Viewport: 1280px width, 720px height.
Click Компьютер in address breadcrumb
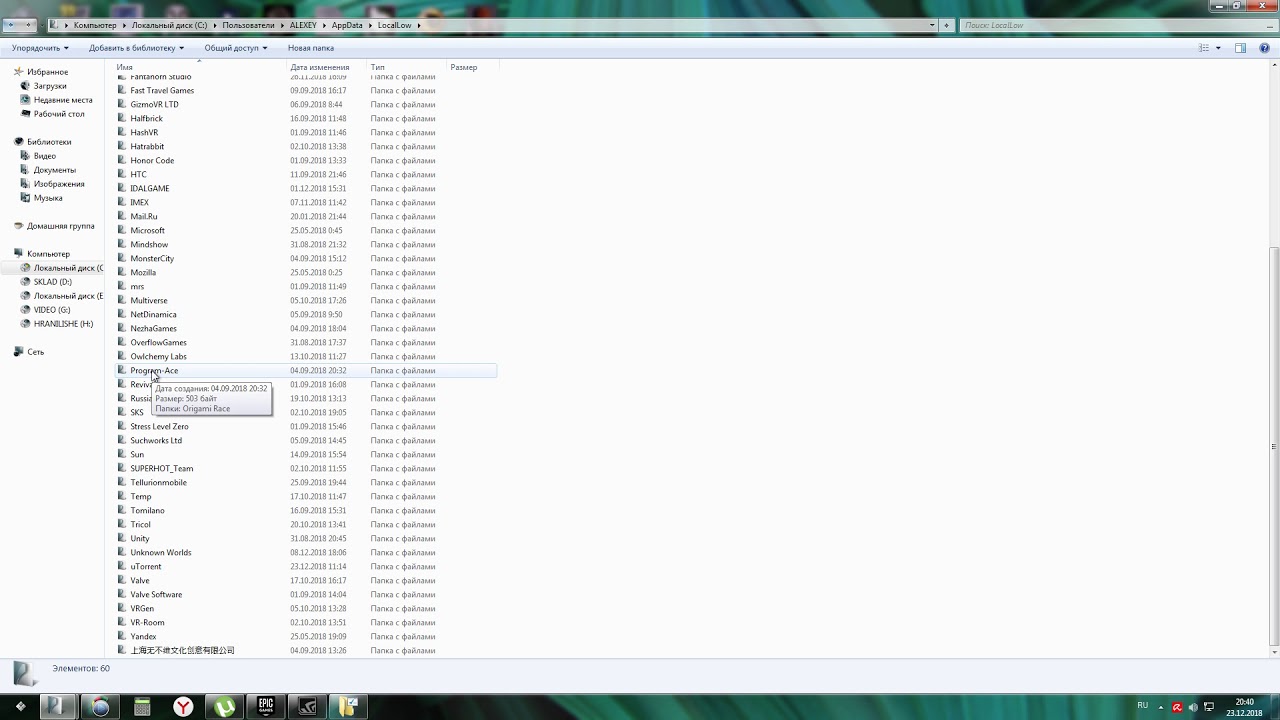[x=95, y=25]
